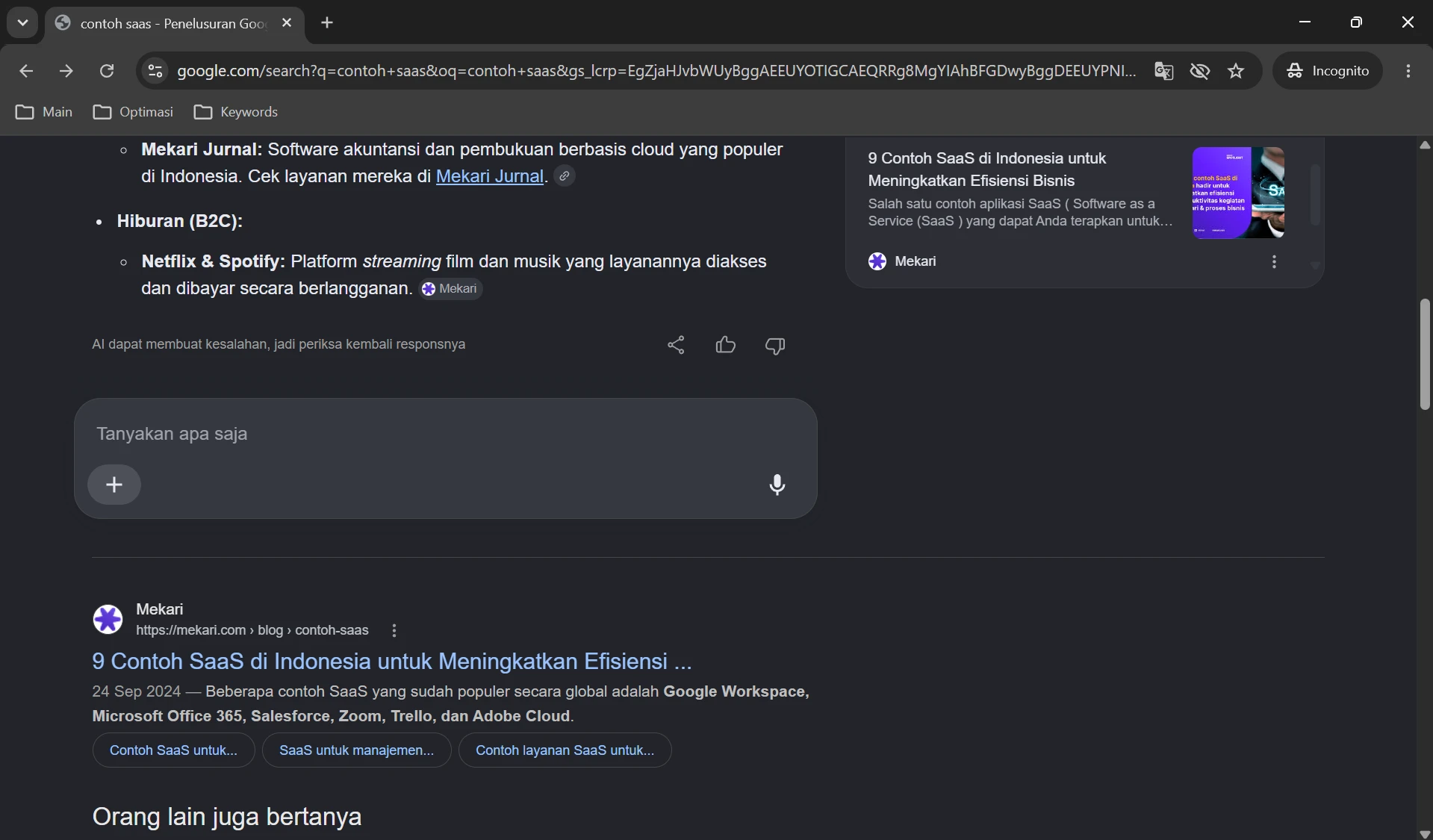This screenshot has height=840, width=1433.
Task: Select 'Contoh layanan SaaS untuk...' sitelink chip
Action: click(x=565, y=750)
